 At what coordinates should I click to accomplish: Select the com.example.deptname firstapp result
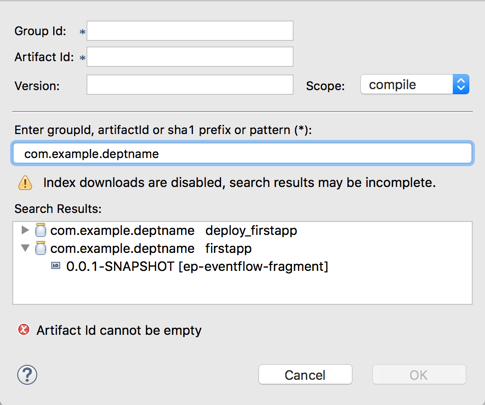[151, 249]
